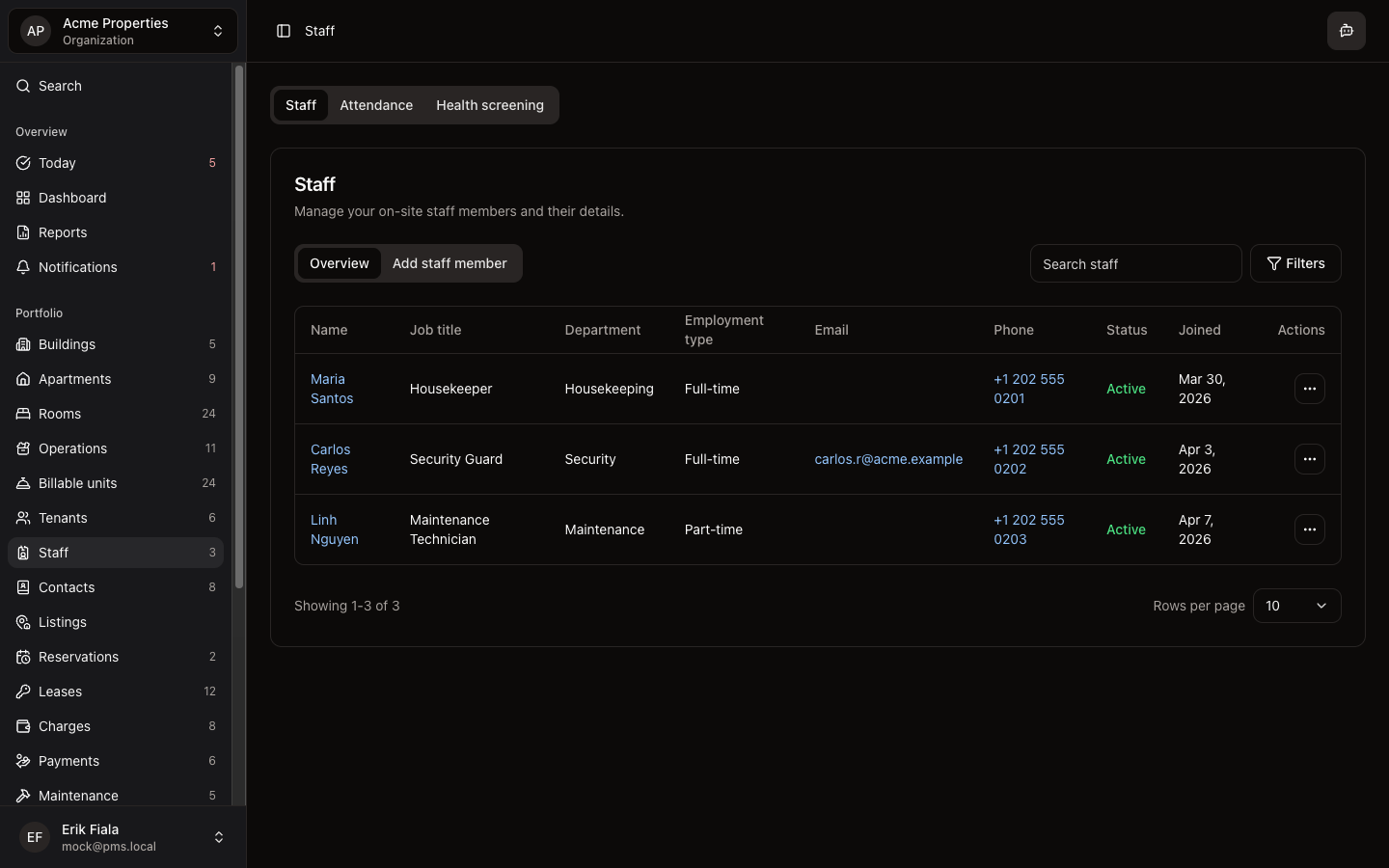Click the Search magnifier icon in sidebar

tap(23, 86)
